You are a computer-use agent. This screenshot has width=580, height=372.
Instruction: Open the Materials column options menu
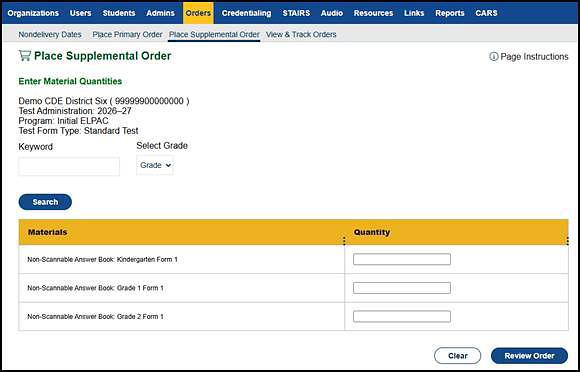(344, 241)
